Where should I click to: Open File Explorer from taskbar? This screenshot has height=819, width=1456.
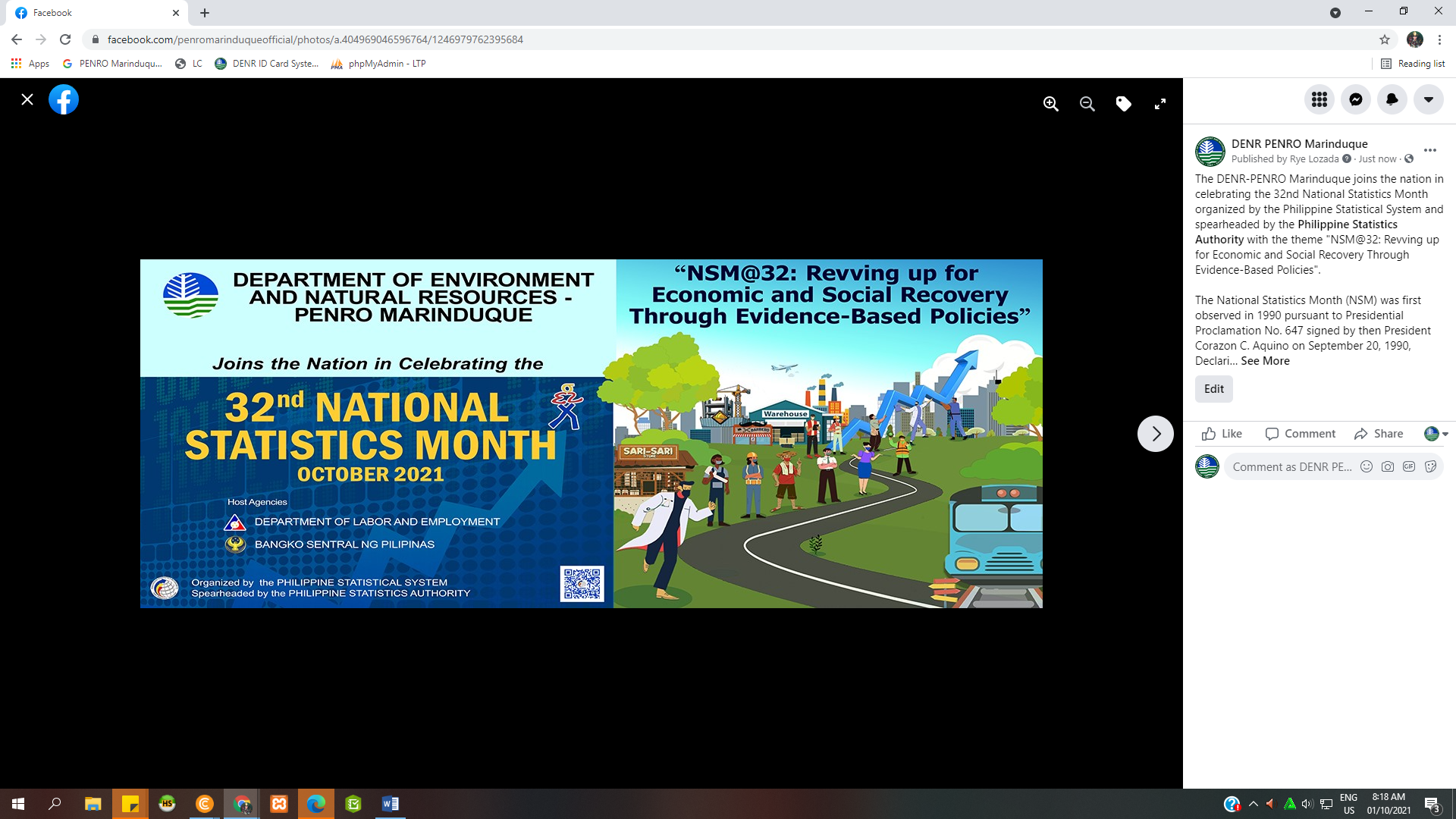click(93, 804)
